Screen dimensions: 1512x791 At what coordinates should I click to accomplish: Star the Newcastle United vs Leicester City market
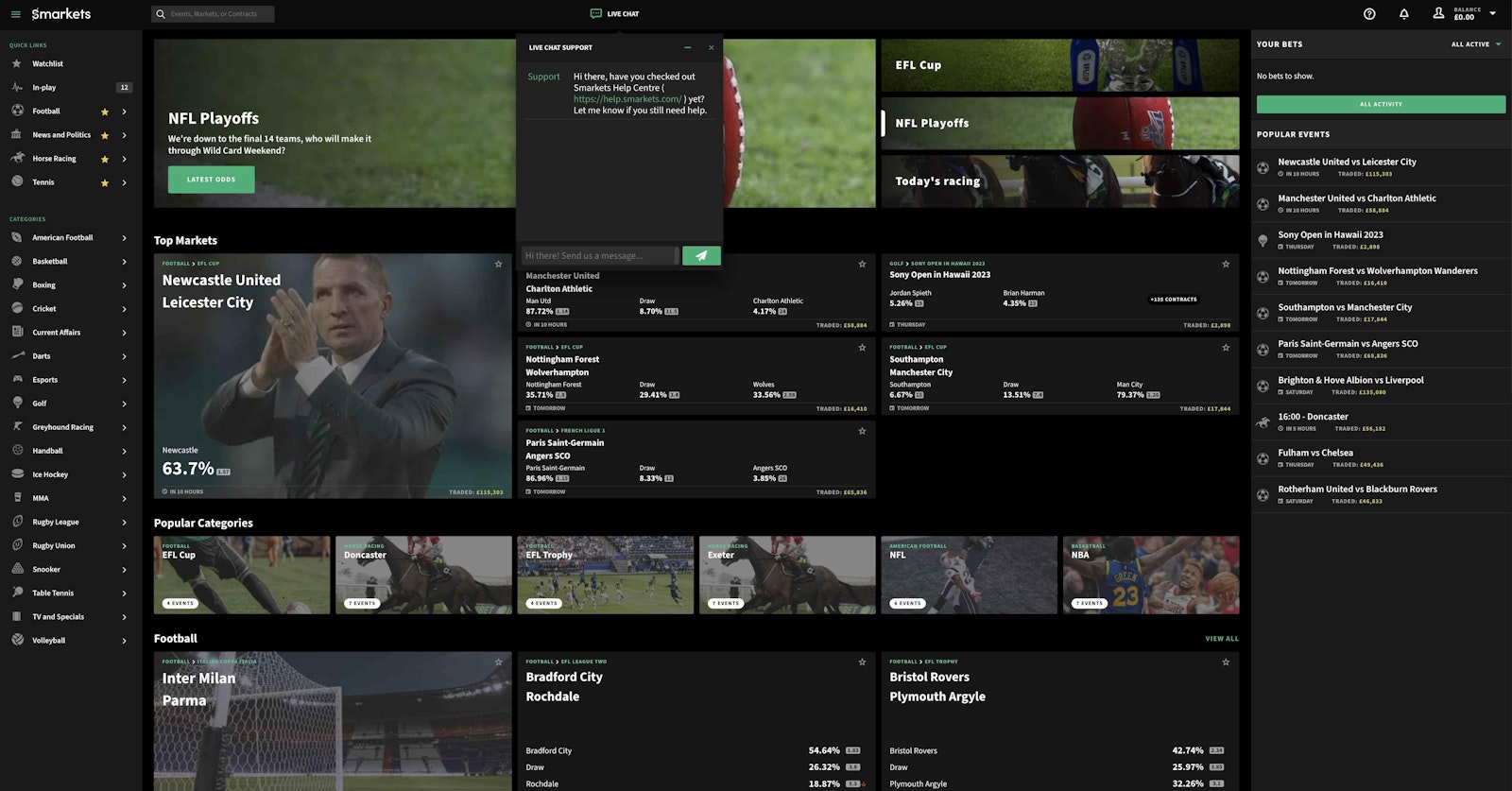[x=498, y=265]
